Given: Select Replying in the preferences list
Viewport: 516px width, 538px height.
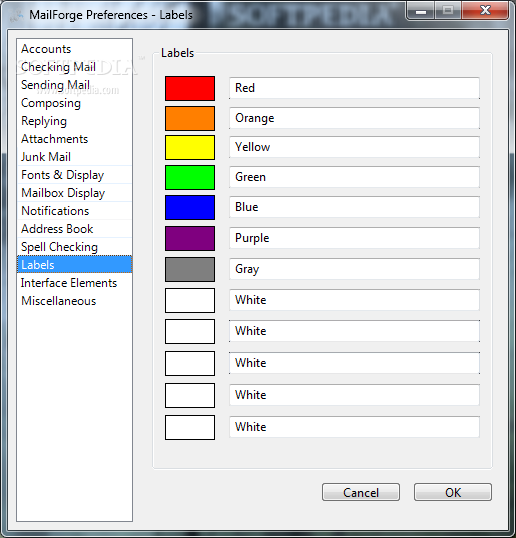Looking at the screenshot, I should pyautogui.click(x=74, y=121).
